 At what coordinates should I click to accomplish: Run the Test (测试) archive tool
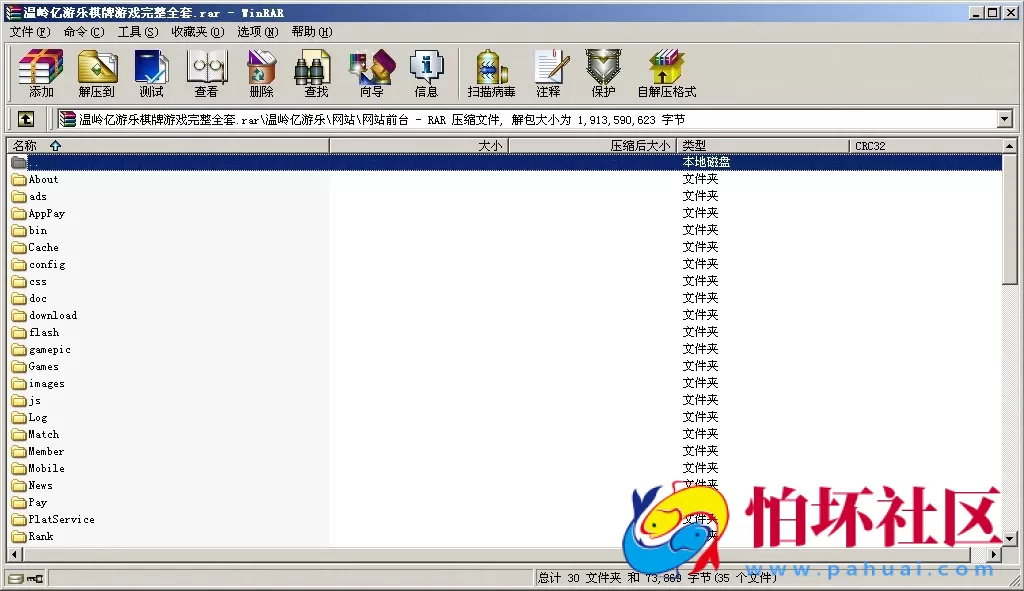151,74
